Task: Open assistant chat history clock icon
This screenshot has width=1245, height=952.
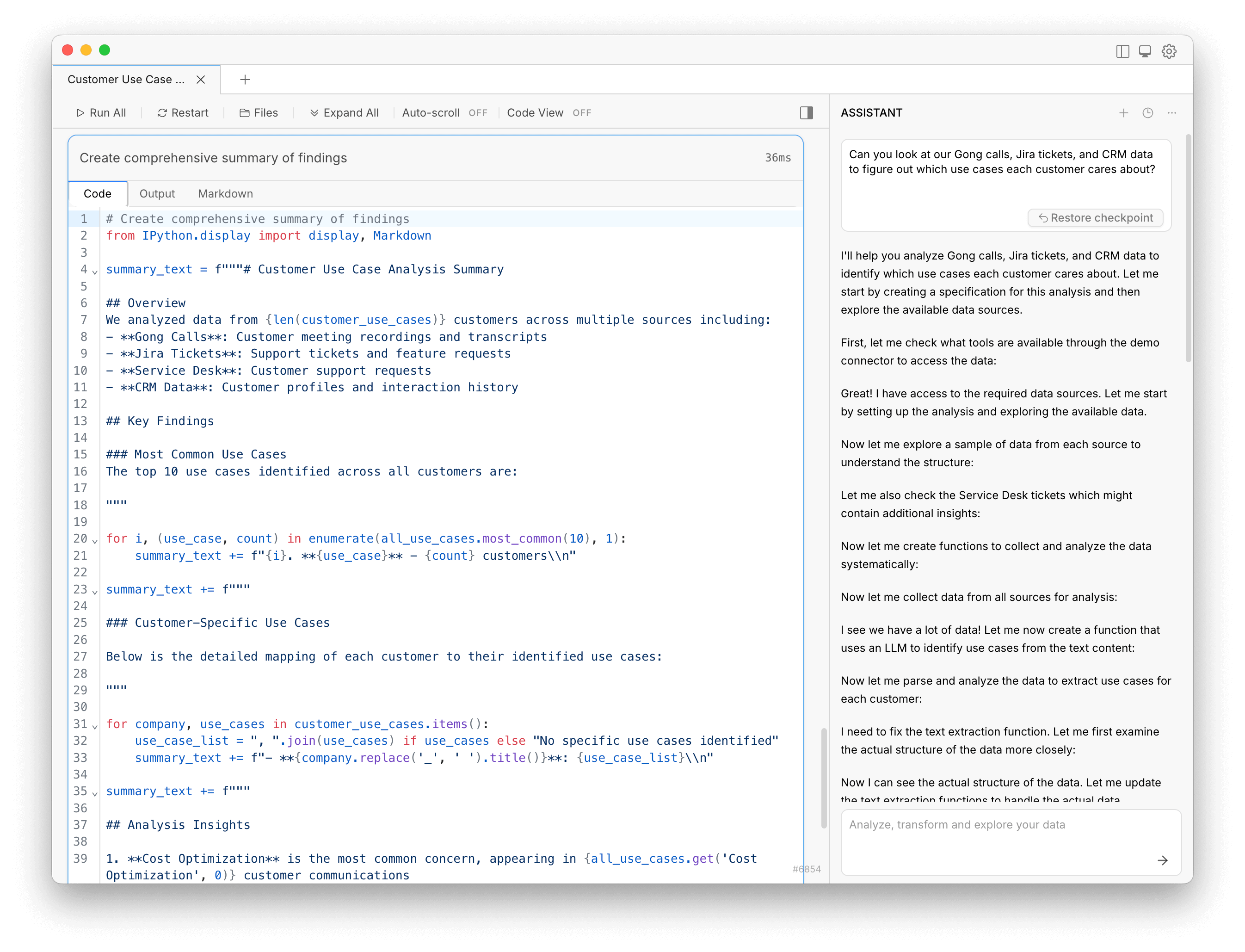Action: (x=1147, y=113)
